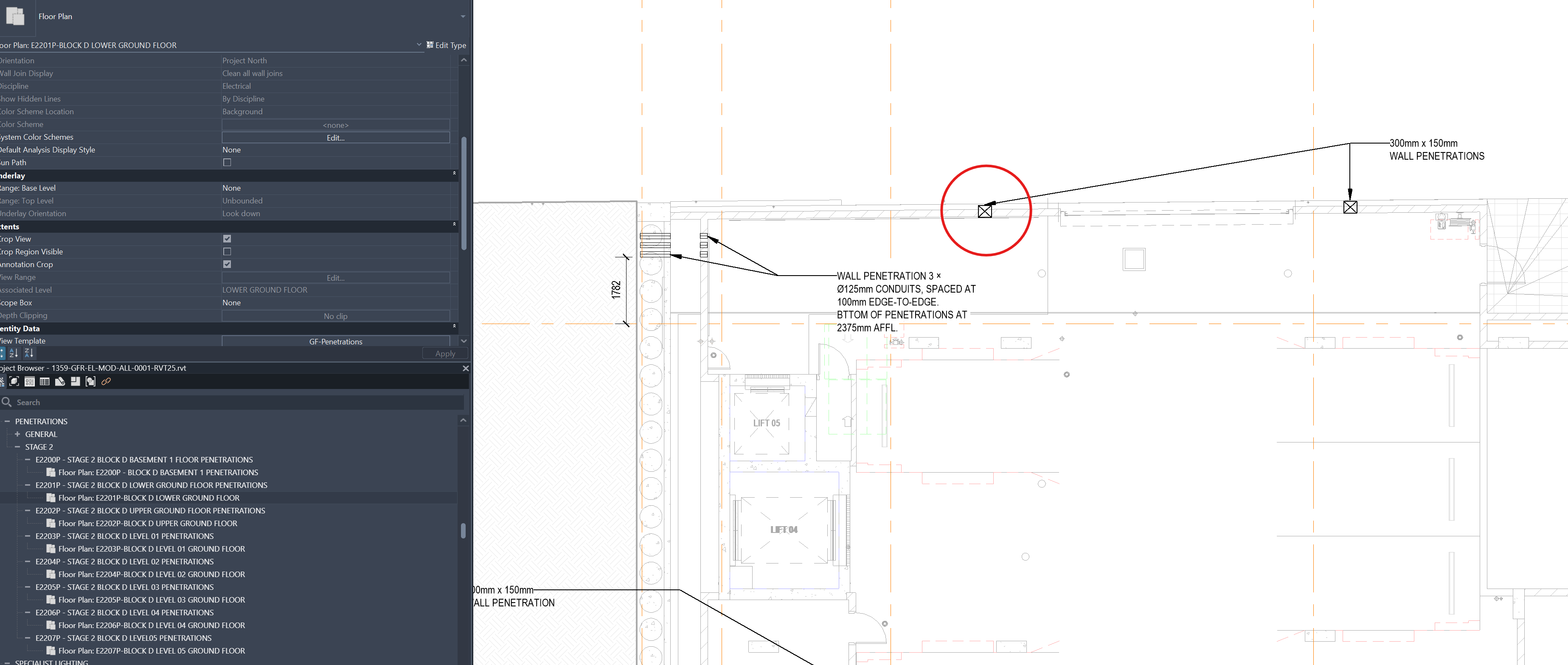Collapse the PENETRATIONS tree node
The height and width of the screenshot is (665, 1568).
click(x=7, y=421)
